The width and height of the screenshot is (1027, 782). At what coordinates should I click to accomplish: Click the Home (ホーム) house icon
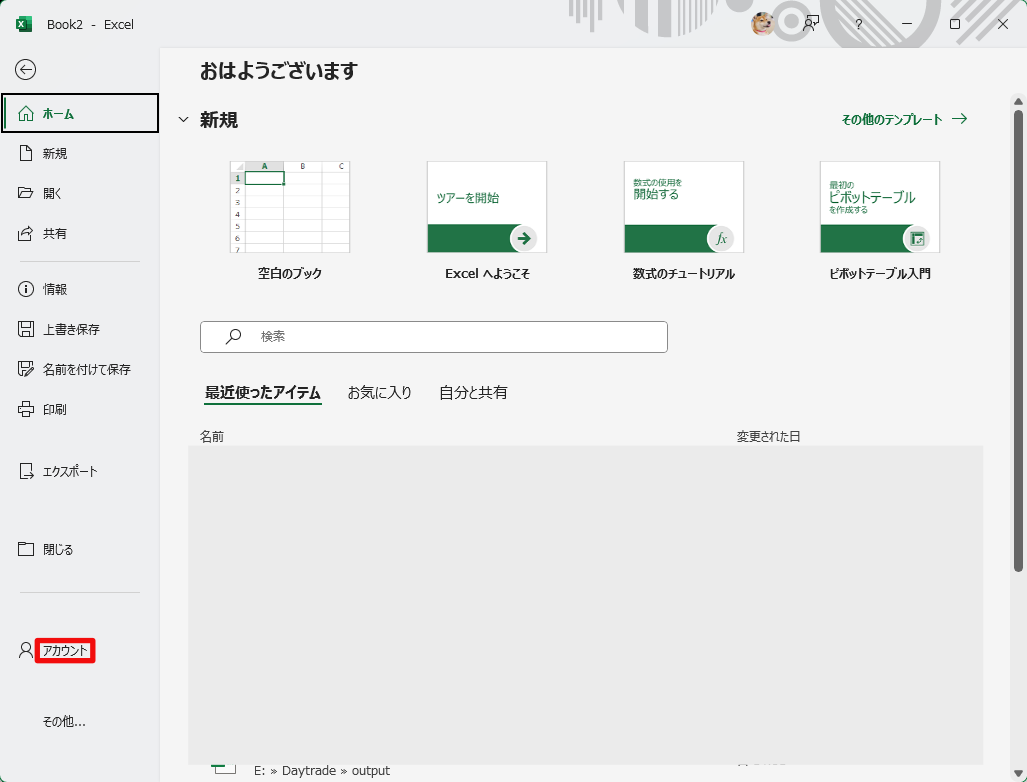[x=26, y=113]
